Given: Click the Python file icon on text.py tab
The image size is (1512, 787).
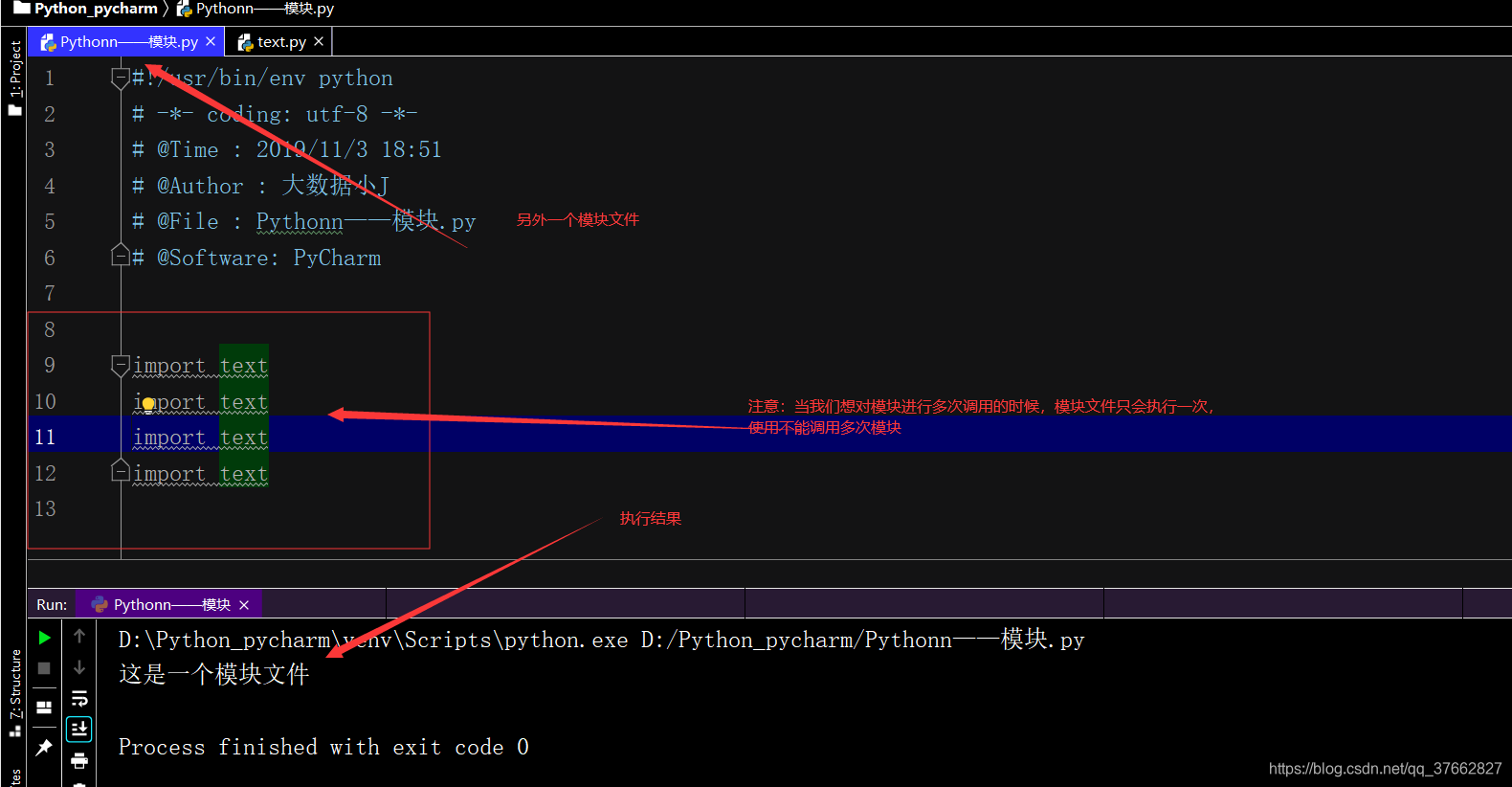Looking at the screenshot, I should 245,42.
